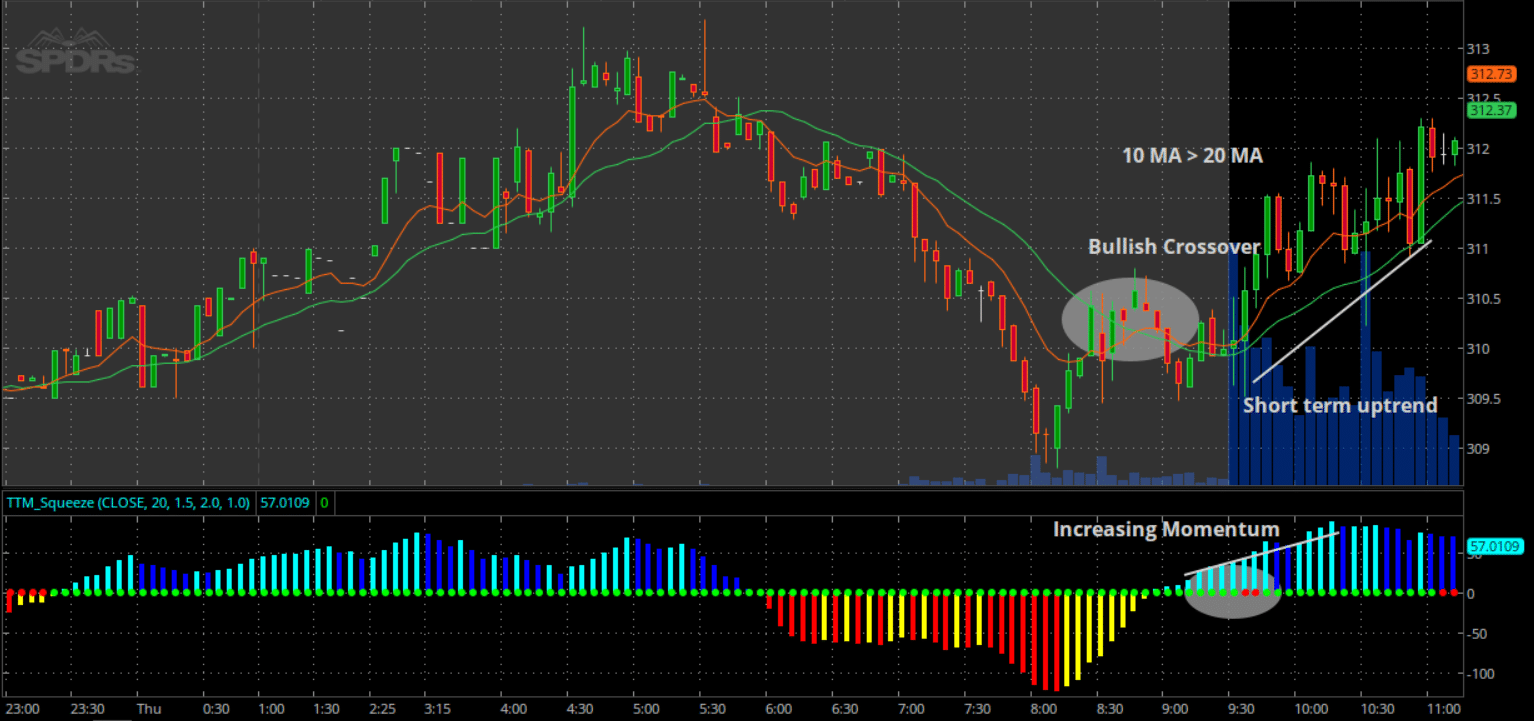Select the 3:15 time axis label

tap(438, 708)
